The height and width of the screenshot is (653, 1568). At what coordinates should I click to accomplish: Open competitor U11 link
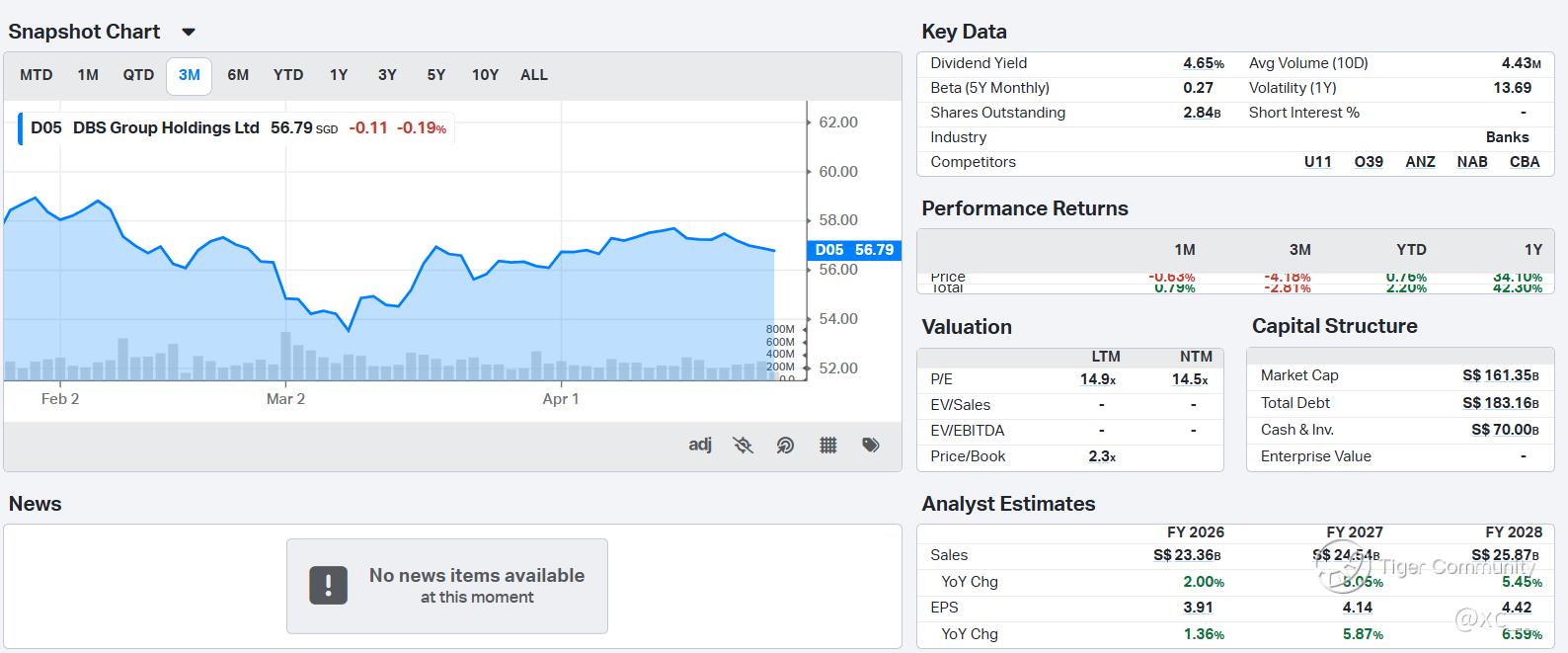coord(1317,162)
